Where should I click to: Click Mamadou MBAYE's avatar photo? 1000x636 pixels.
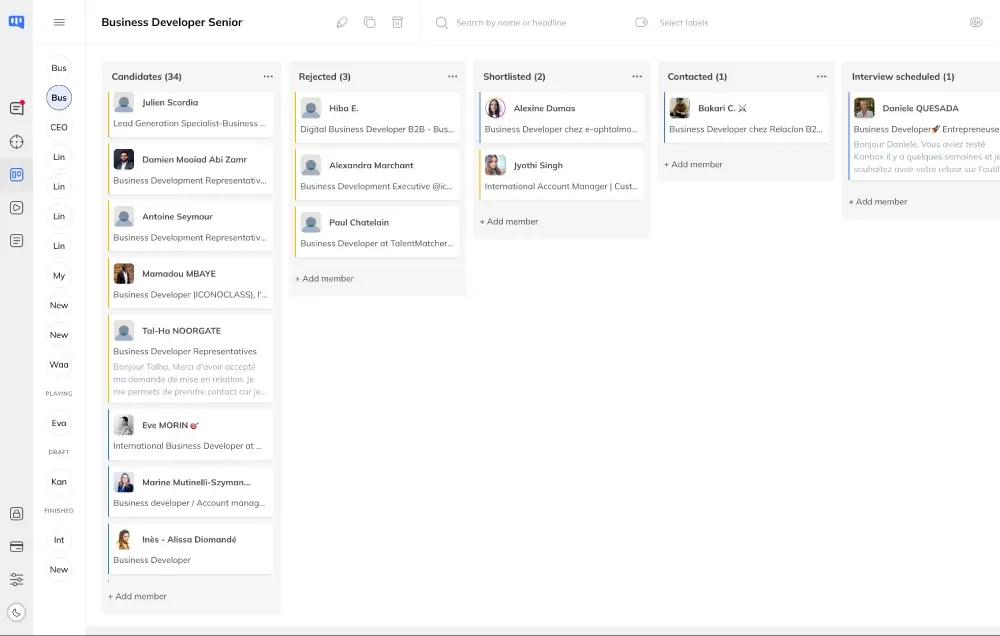(124, 274)
